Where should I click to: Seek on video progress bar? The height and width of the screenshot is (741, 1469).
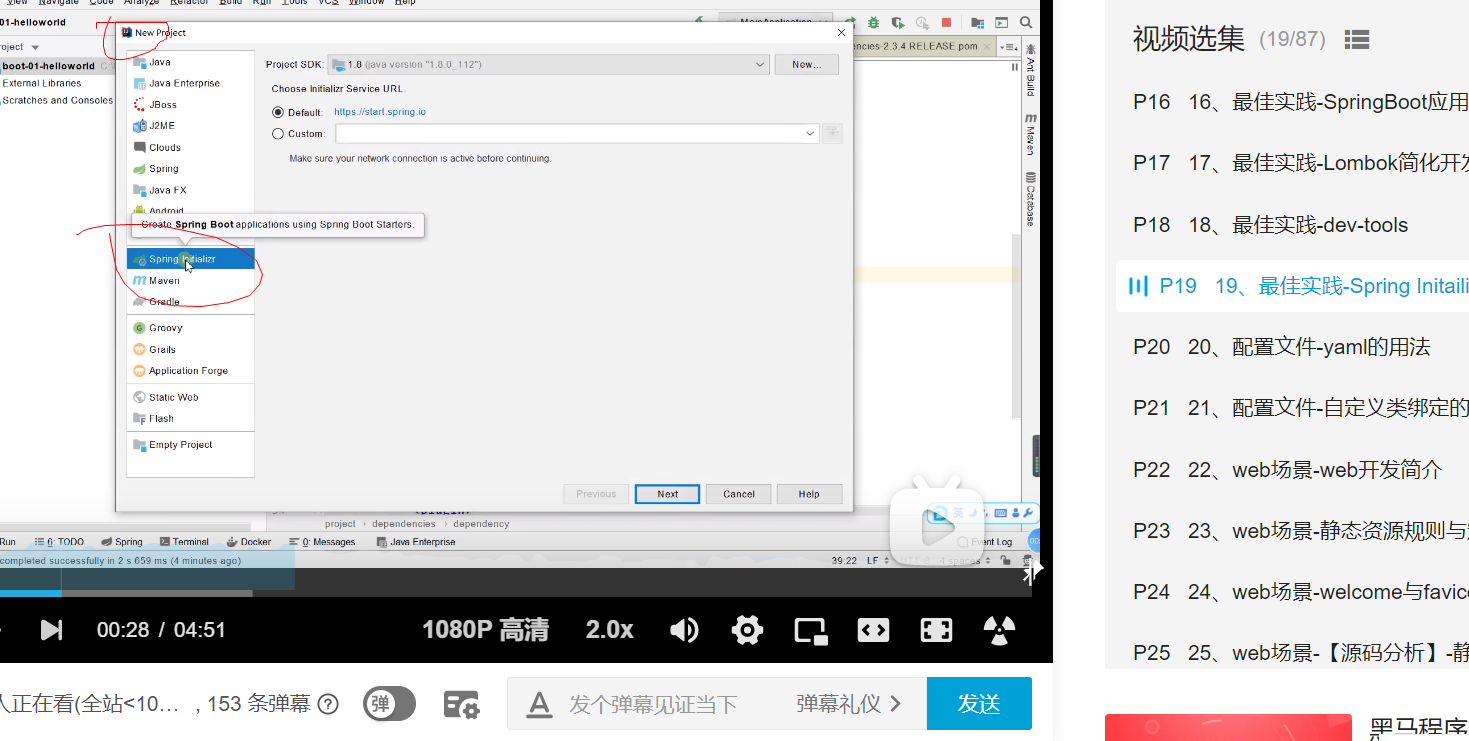click(515, 593)
